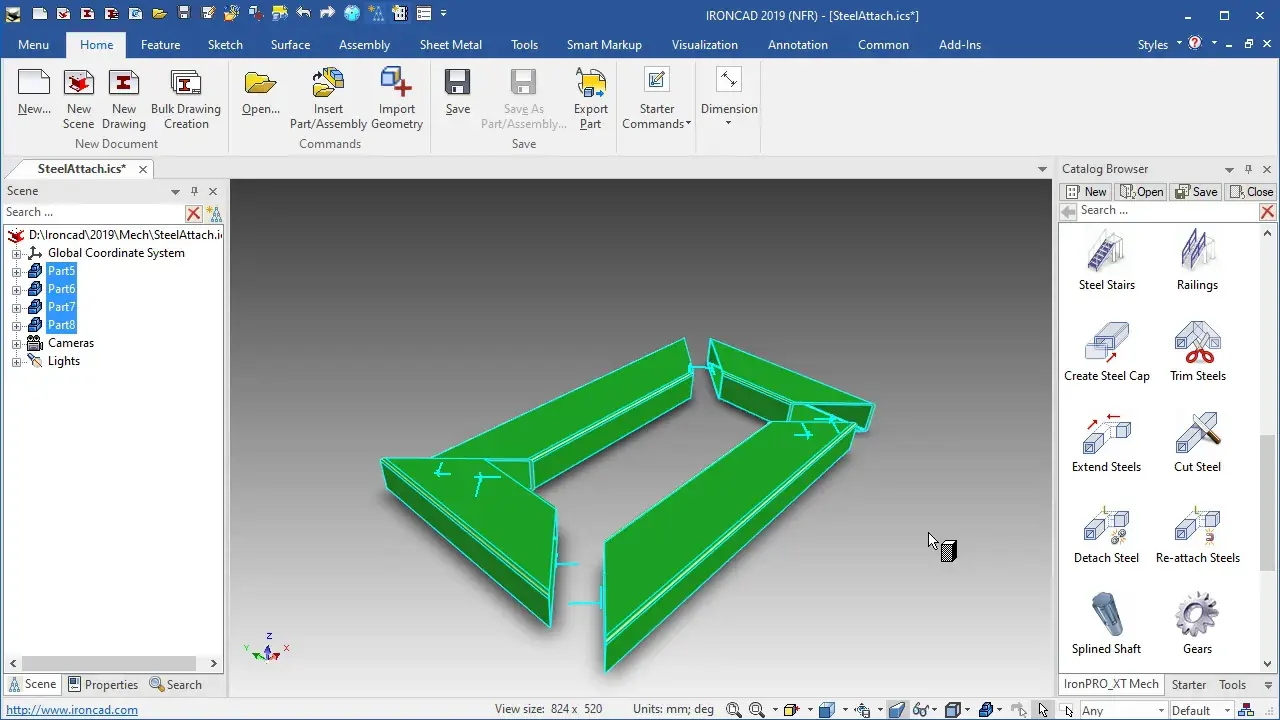Click the Open folder ribbon icon
1280x720 pixels.
[x=261, y=92]
